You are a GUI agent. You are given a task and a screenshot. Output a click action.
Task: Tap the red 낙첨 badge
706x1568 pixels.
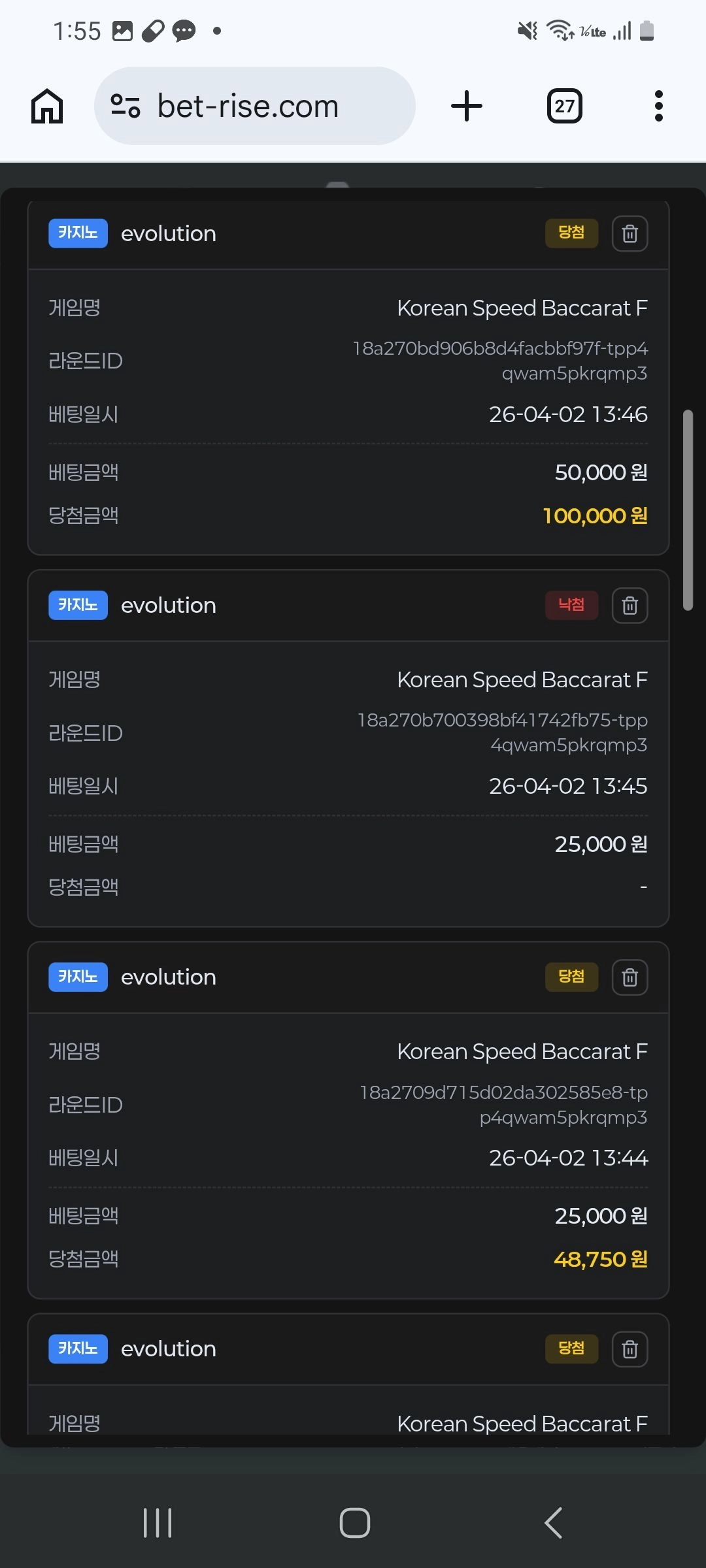pyautogui.click(x=571, y=606)
